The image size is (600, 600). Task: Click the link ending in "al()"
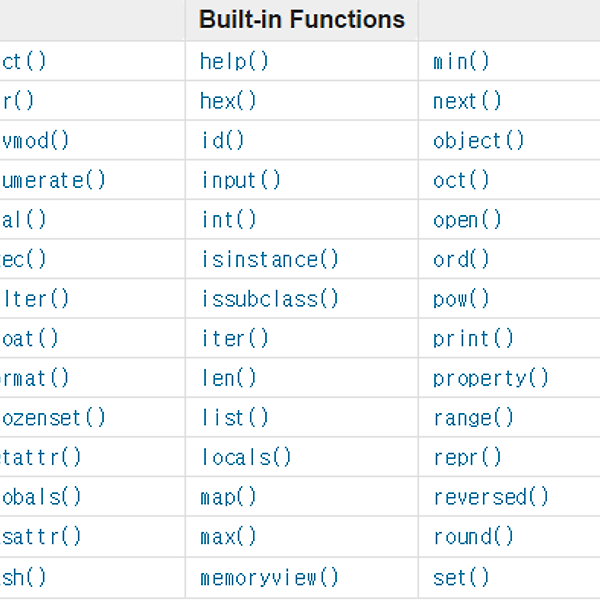tap(23, 220)
